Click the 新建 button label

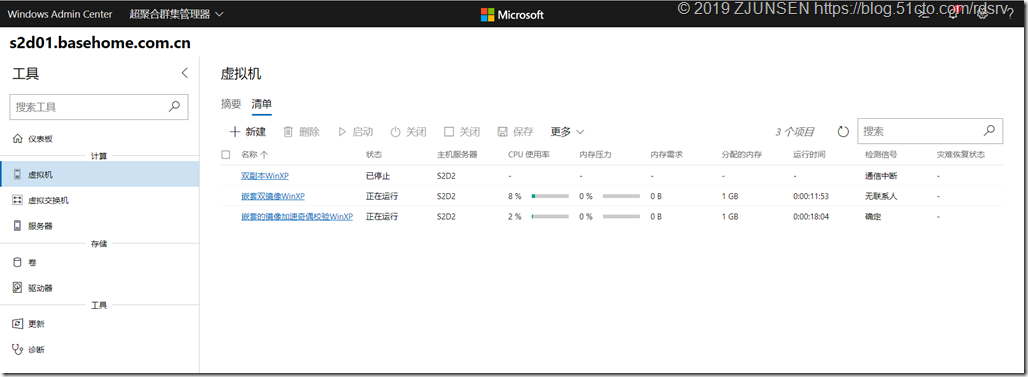(x=256, y=132)
